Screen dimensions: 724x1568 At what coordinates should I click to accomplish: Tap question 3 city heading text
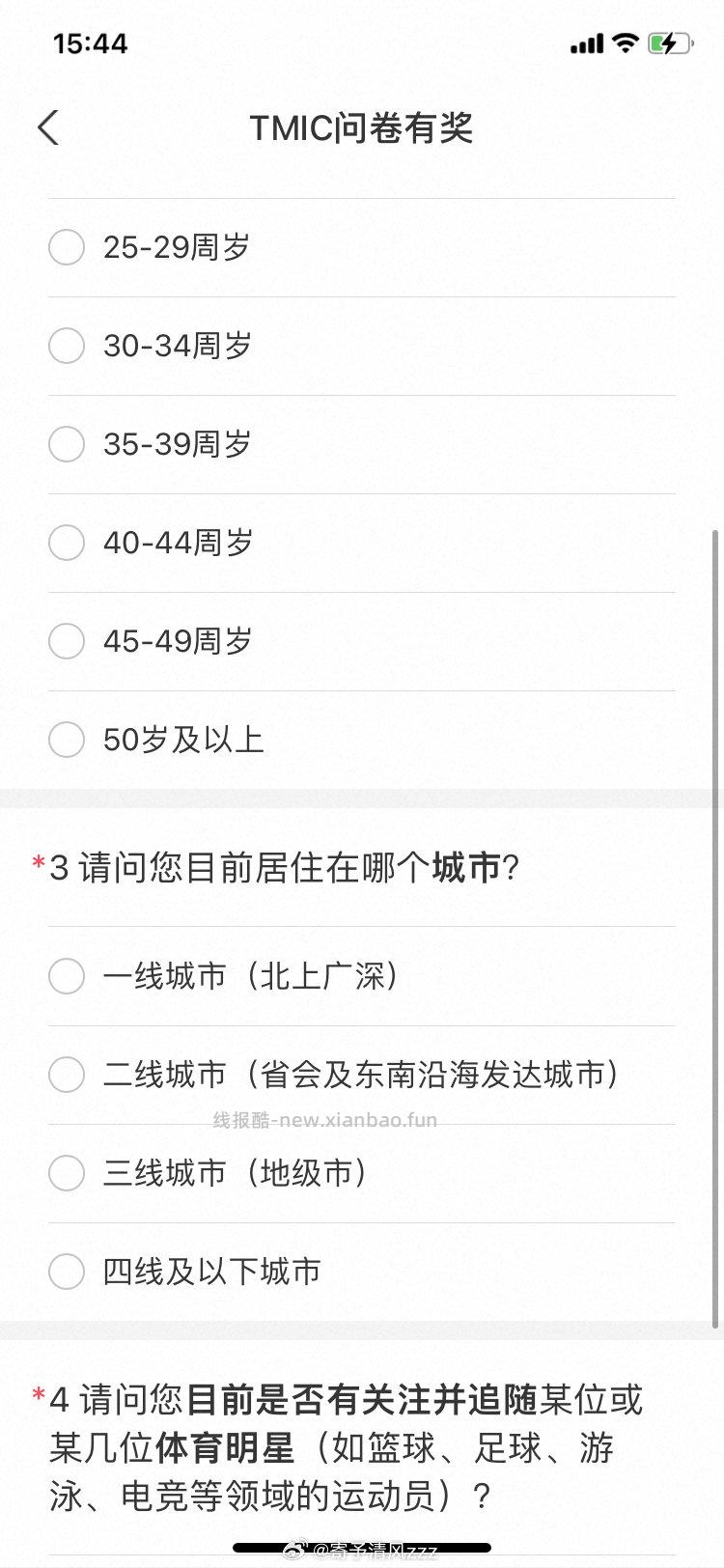point(285,867)
